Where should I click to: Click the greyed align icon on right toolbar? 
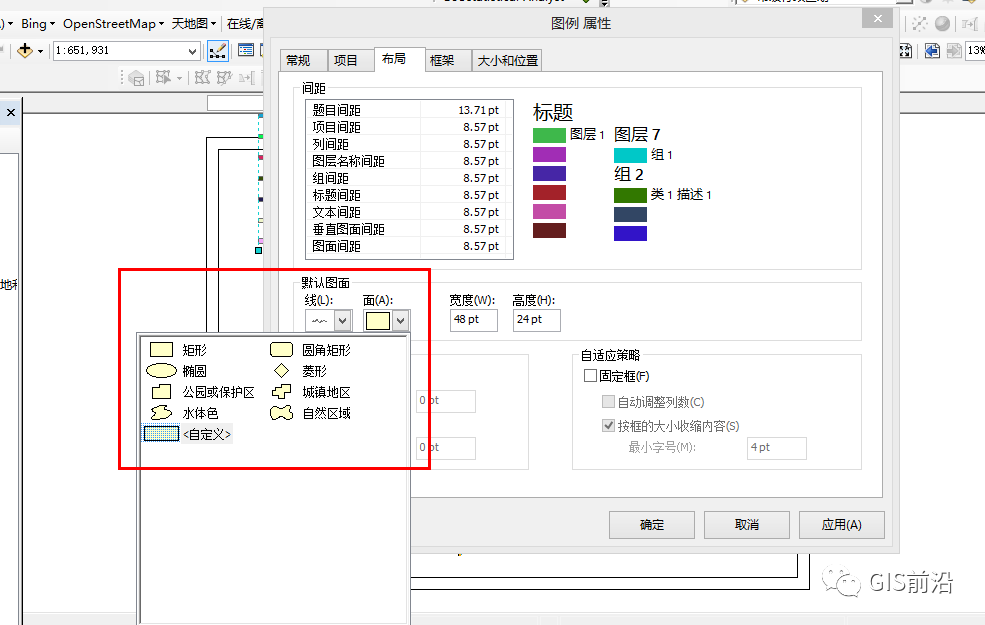pyautogui.click(x=970, y=24)
